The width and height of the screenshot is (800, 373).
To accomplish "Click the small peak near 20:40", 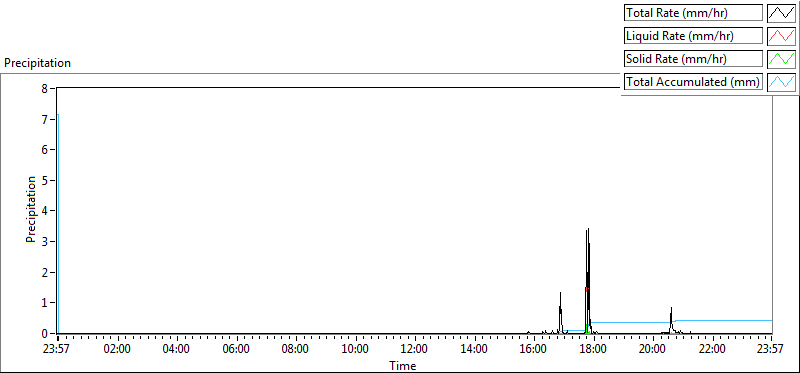I will pos(671,309).
